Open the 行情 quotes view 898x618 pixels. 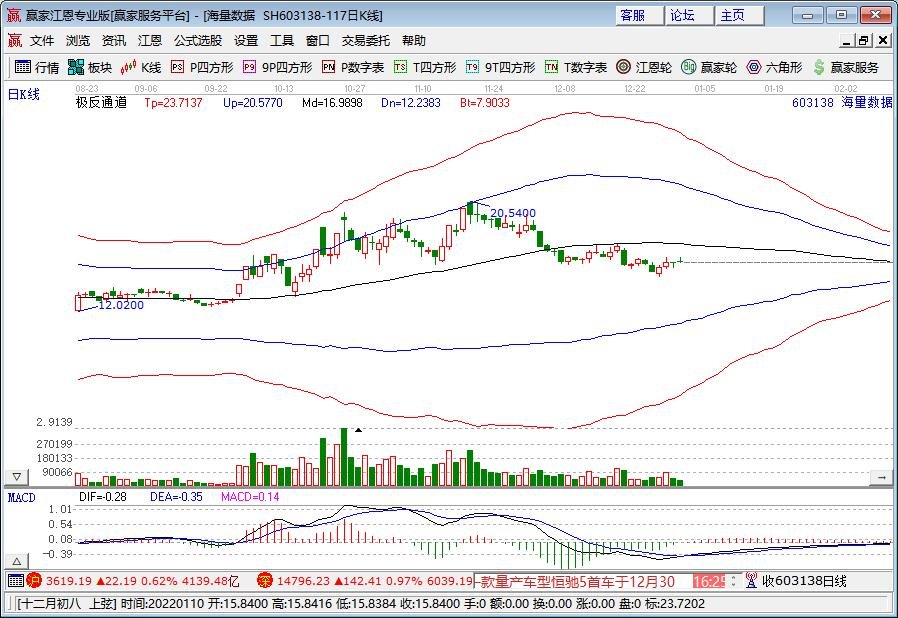(x=37, y=68)
